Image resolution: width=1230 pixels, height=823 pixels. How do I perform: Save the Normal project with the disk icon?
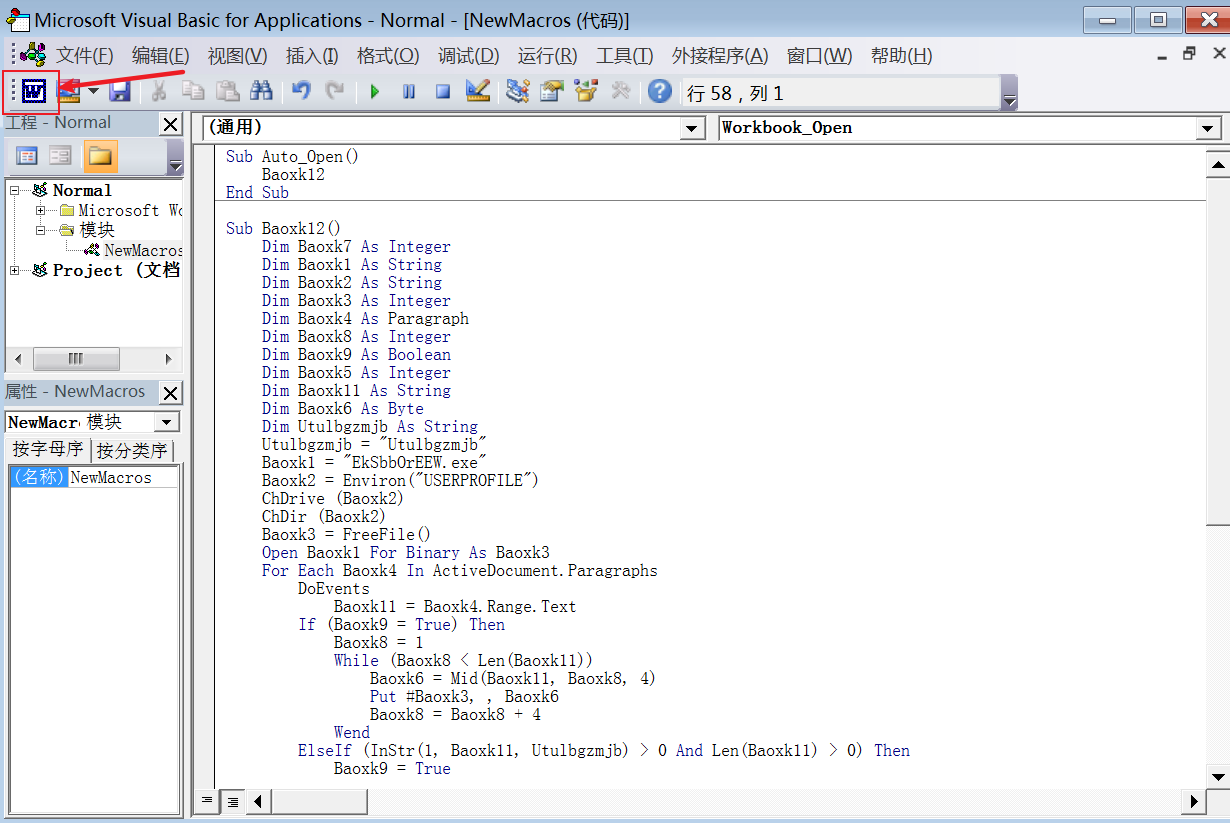(x=120, y=92)
